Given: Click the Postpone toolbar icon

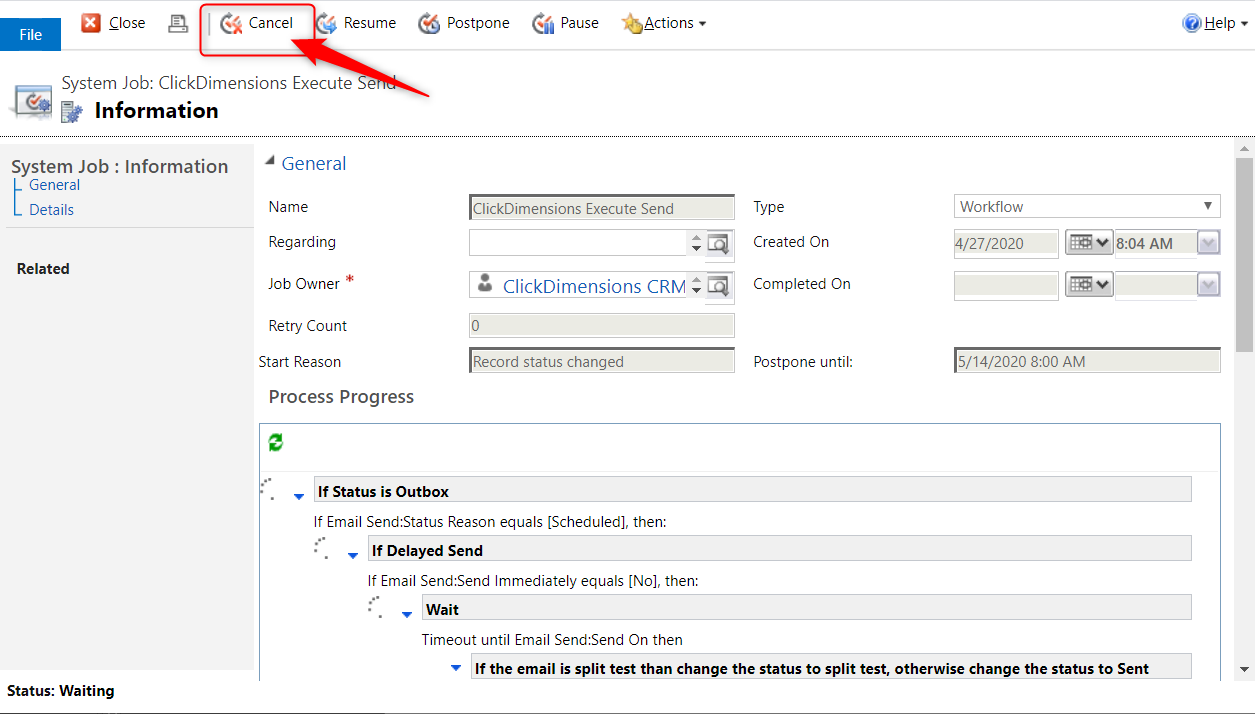Looking at the screenshot, I should (429, 22).
